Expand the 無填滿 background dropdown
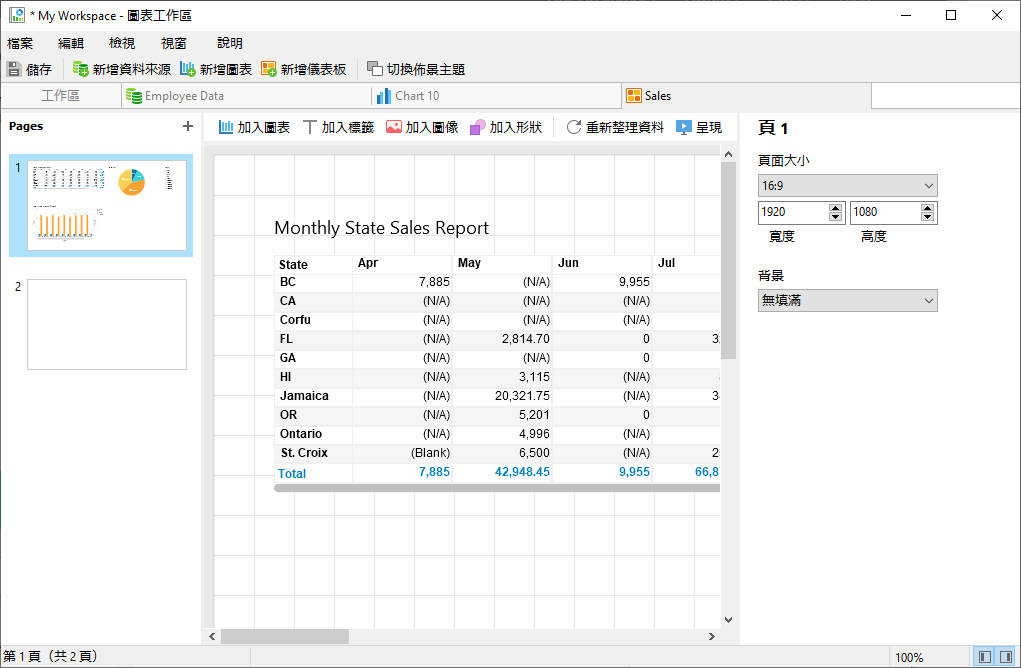Image resolution: width=1021 pixels, height=668 pixels. click(847, 300)
